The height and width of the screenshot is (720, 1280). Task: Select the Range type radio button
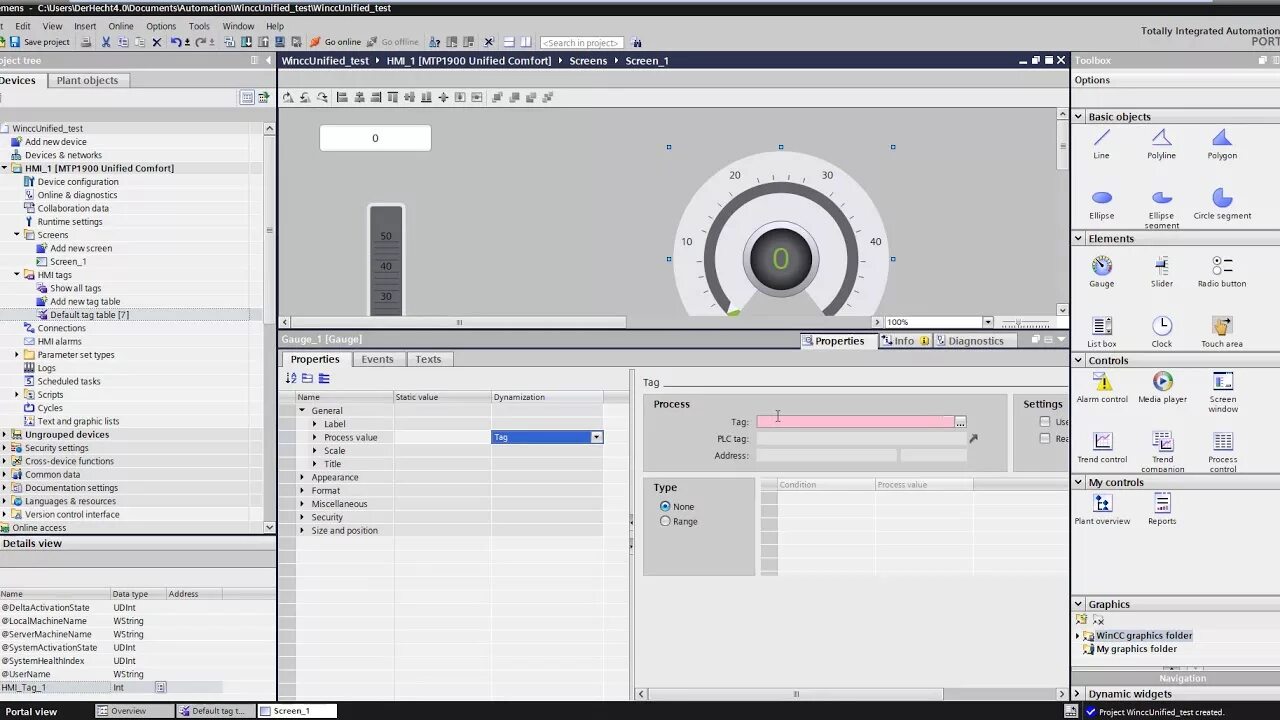click(x=665, y=521)
